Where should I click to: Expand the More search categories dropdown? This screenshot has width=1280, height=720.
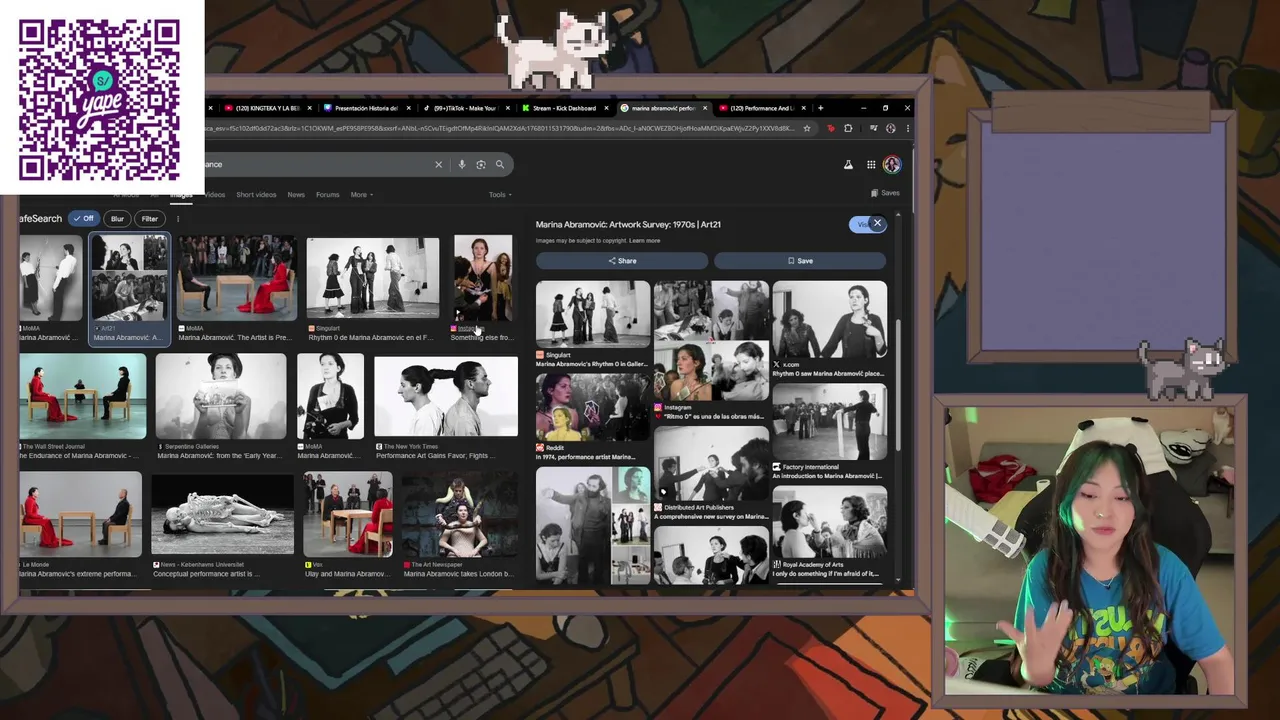362,195
